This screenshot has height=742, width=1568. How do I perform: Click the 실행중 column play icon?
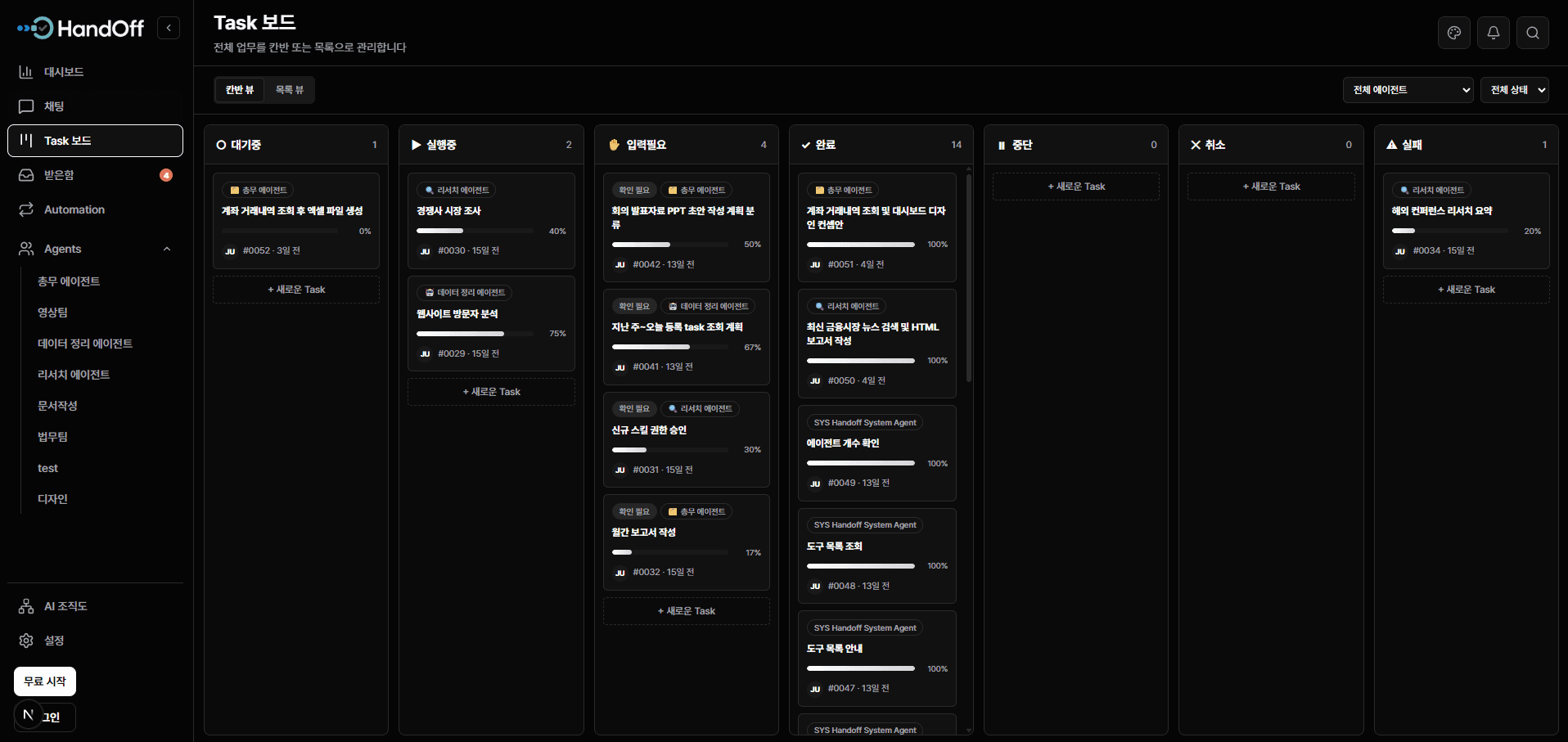(x=416, y=145)
